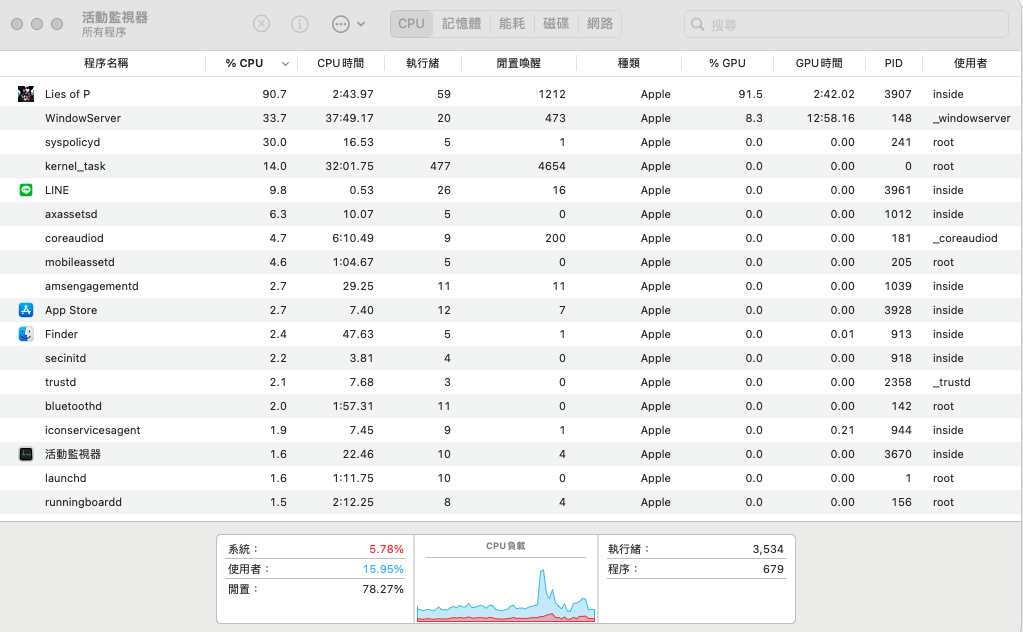Sort by CPU 時間 column header
Screen dimensions: 1023x632
point(341,63)
